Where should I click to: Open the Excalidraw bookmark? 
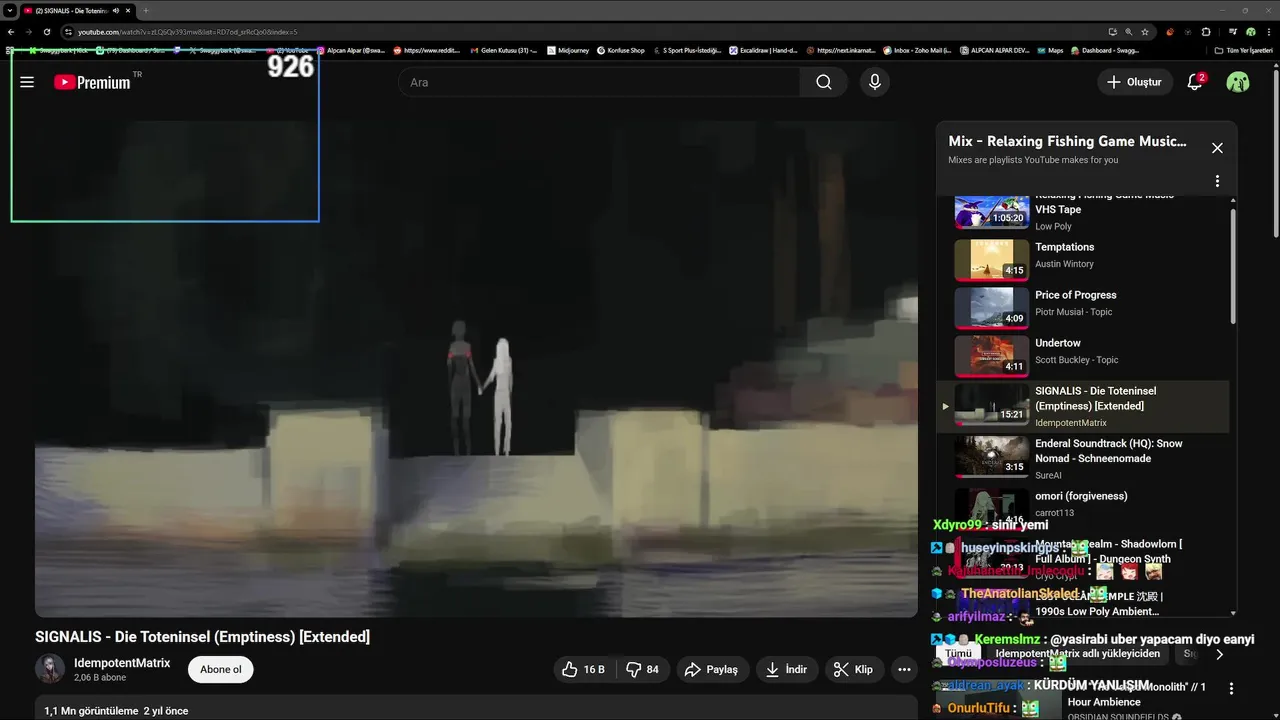point(764,50)
